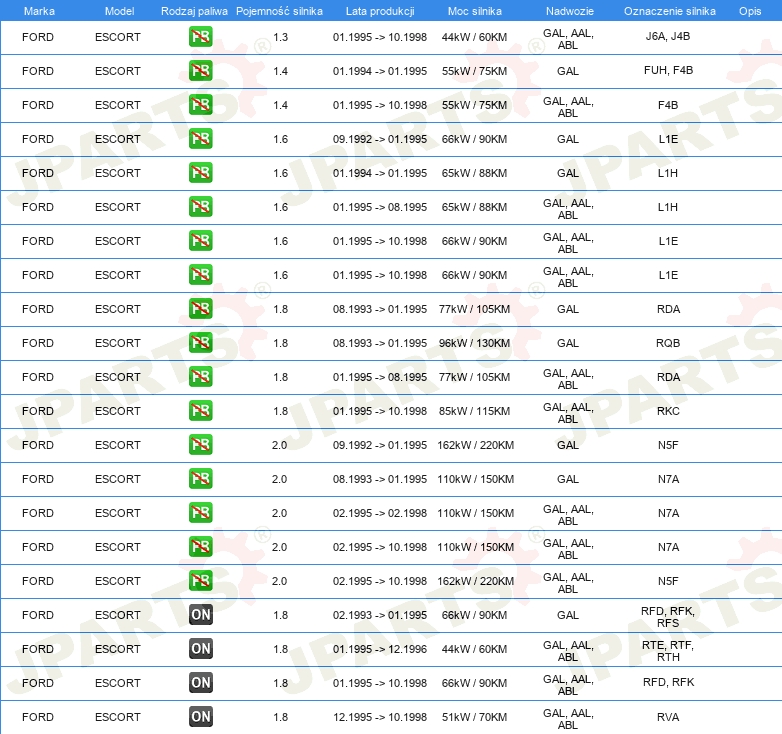Click the Marka column header
Screen dimensions: 782x734
[39, 11]
